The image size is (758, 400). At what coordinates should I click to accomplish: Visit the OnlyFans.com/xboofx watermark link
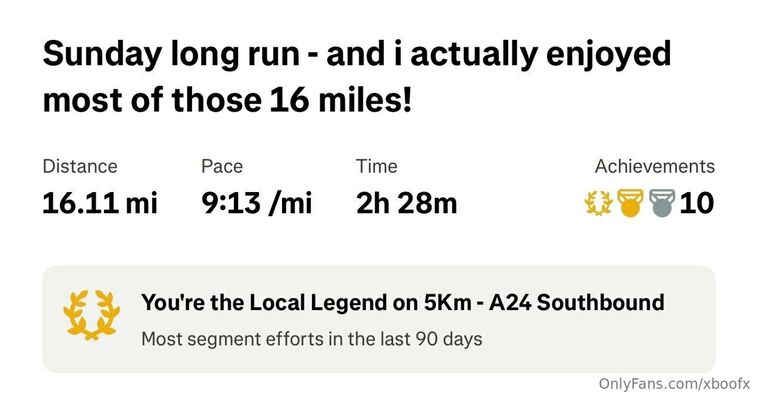pos(674,384)
